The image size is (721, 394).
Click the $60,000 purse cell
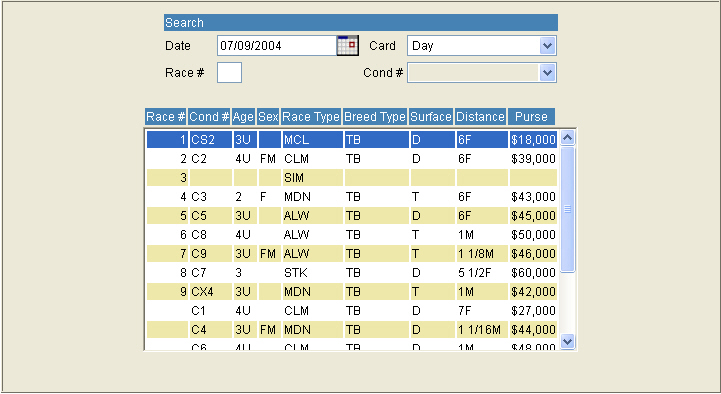pyautogui.click(x=533, y=273)
